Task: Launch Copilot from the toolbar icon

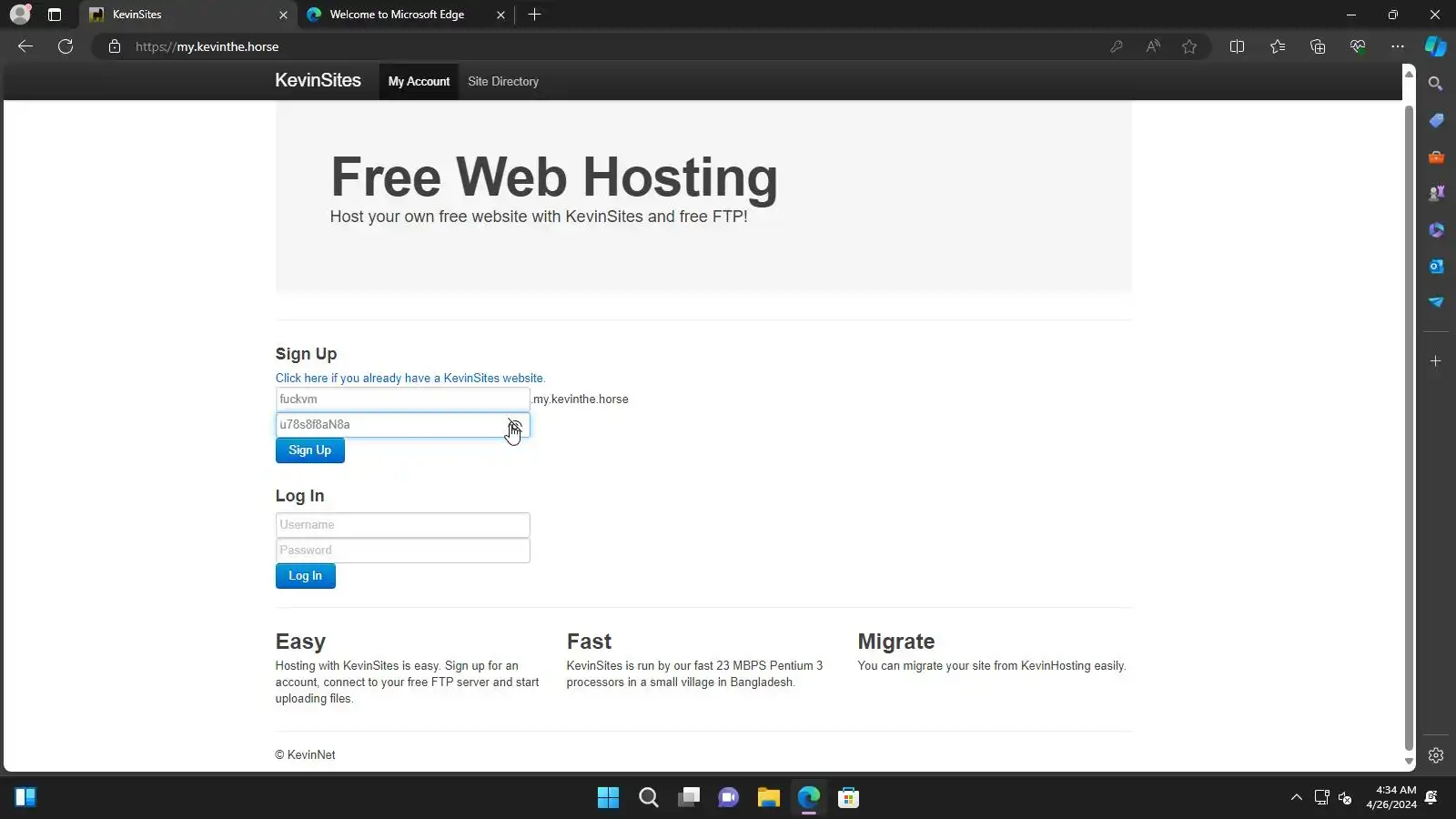Action: click(1436, 46)
